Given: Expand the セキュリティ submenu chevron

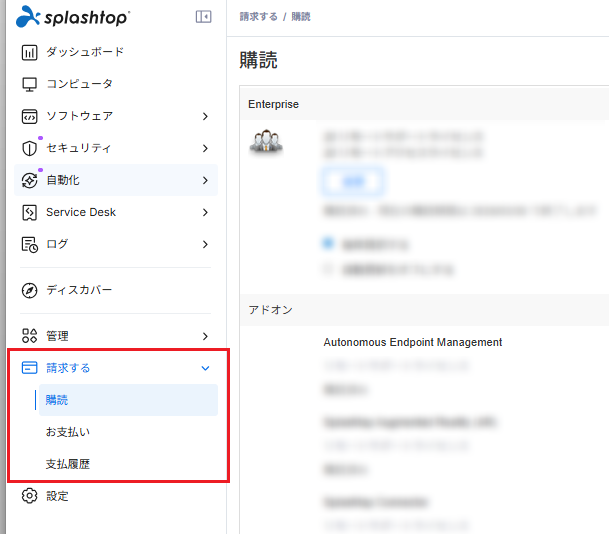Looking at the screenshot, I should (205, 148).
